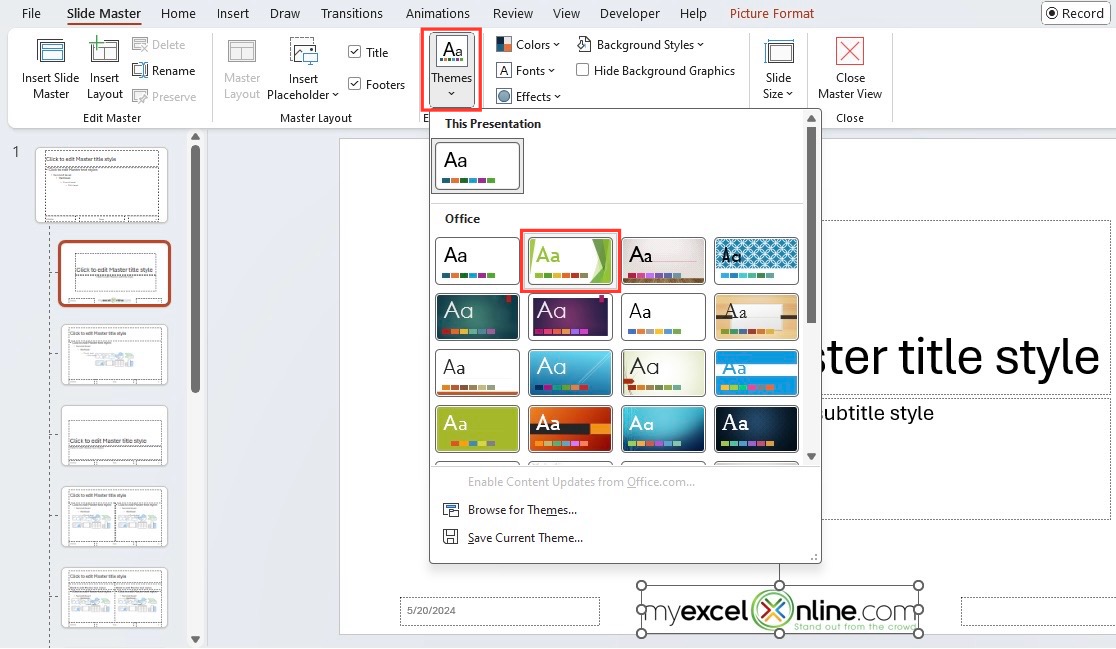
Task: Switch to the Draw tab
Action: [285, 14]
